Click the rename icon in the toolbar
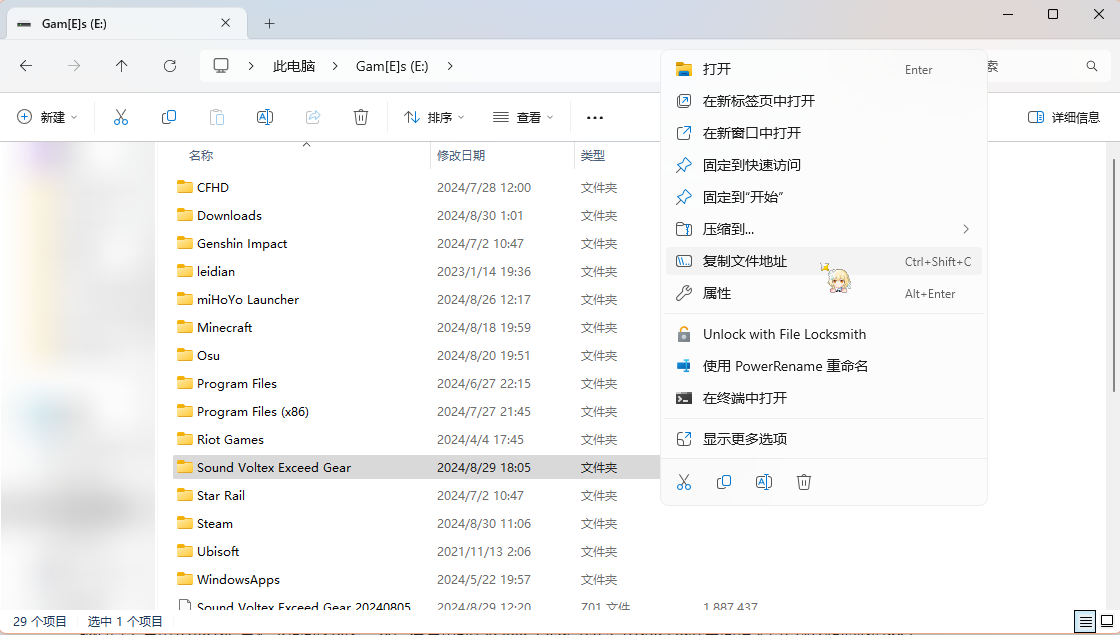The height and width of the screenshot is (635, 1120). point(265,117)
